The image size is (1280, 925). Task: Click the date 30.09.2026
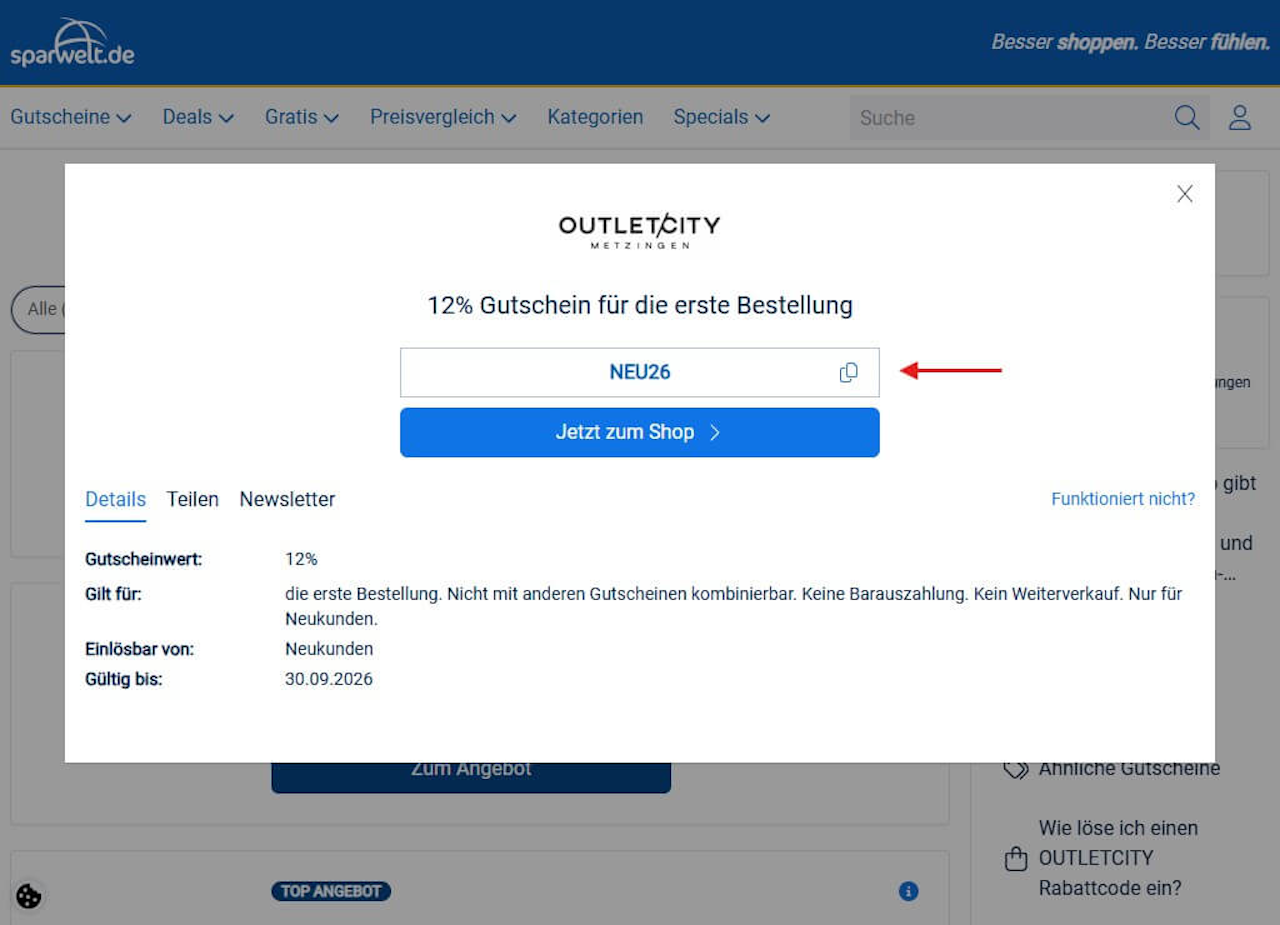pyautogui.click(x=329, y=679)
